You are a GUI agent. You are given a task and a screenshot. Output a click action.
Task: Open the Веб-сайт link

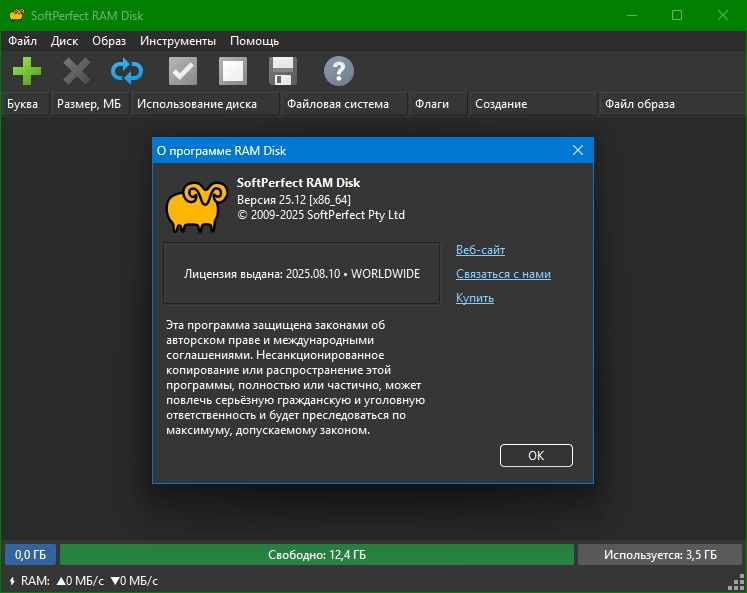click(x=480, y=250)
